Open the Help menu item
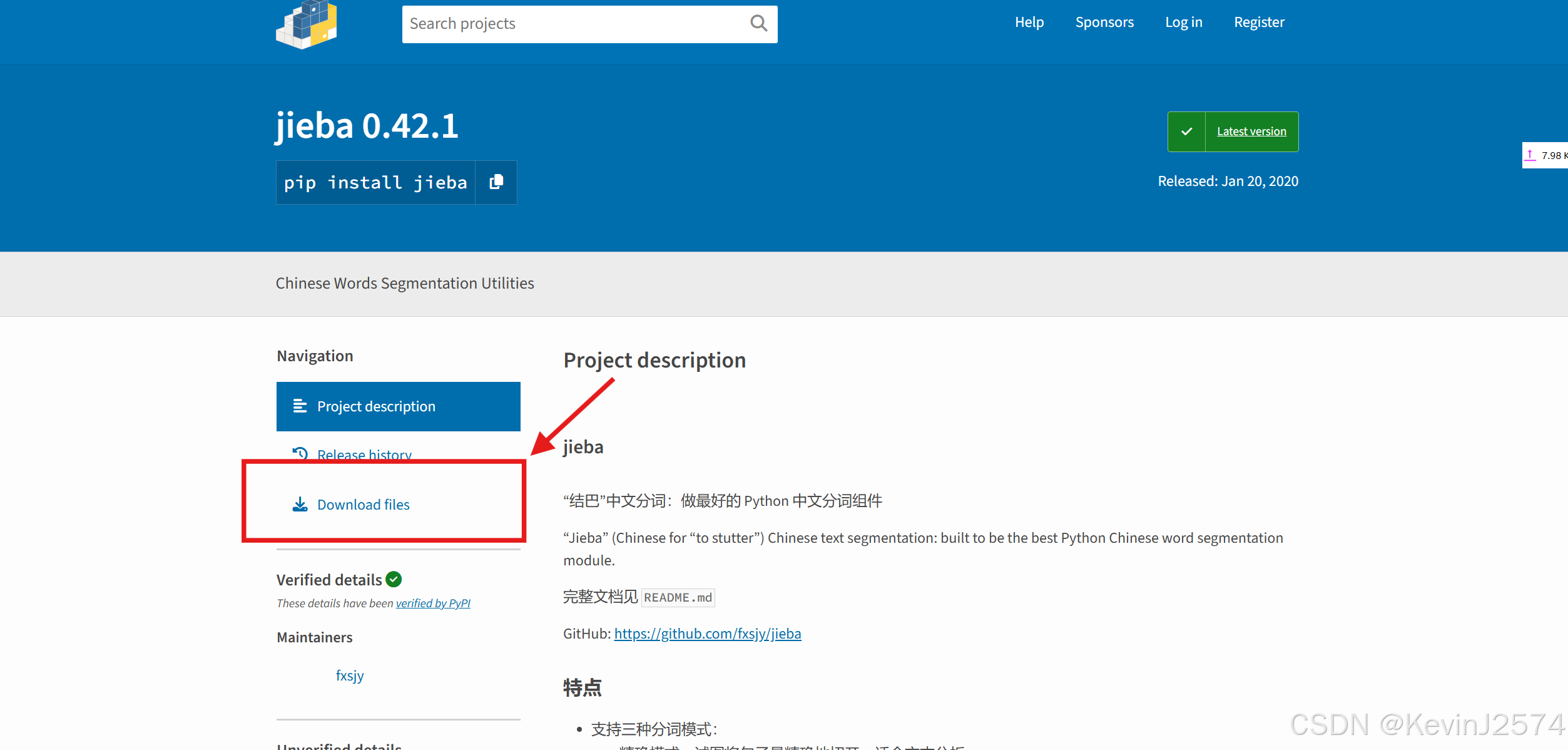 (x=1029, y=23)
